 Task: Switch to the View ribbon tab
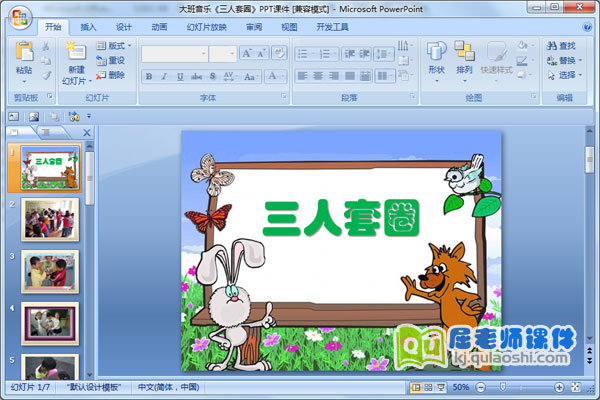tap(289, 27)
